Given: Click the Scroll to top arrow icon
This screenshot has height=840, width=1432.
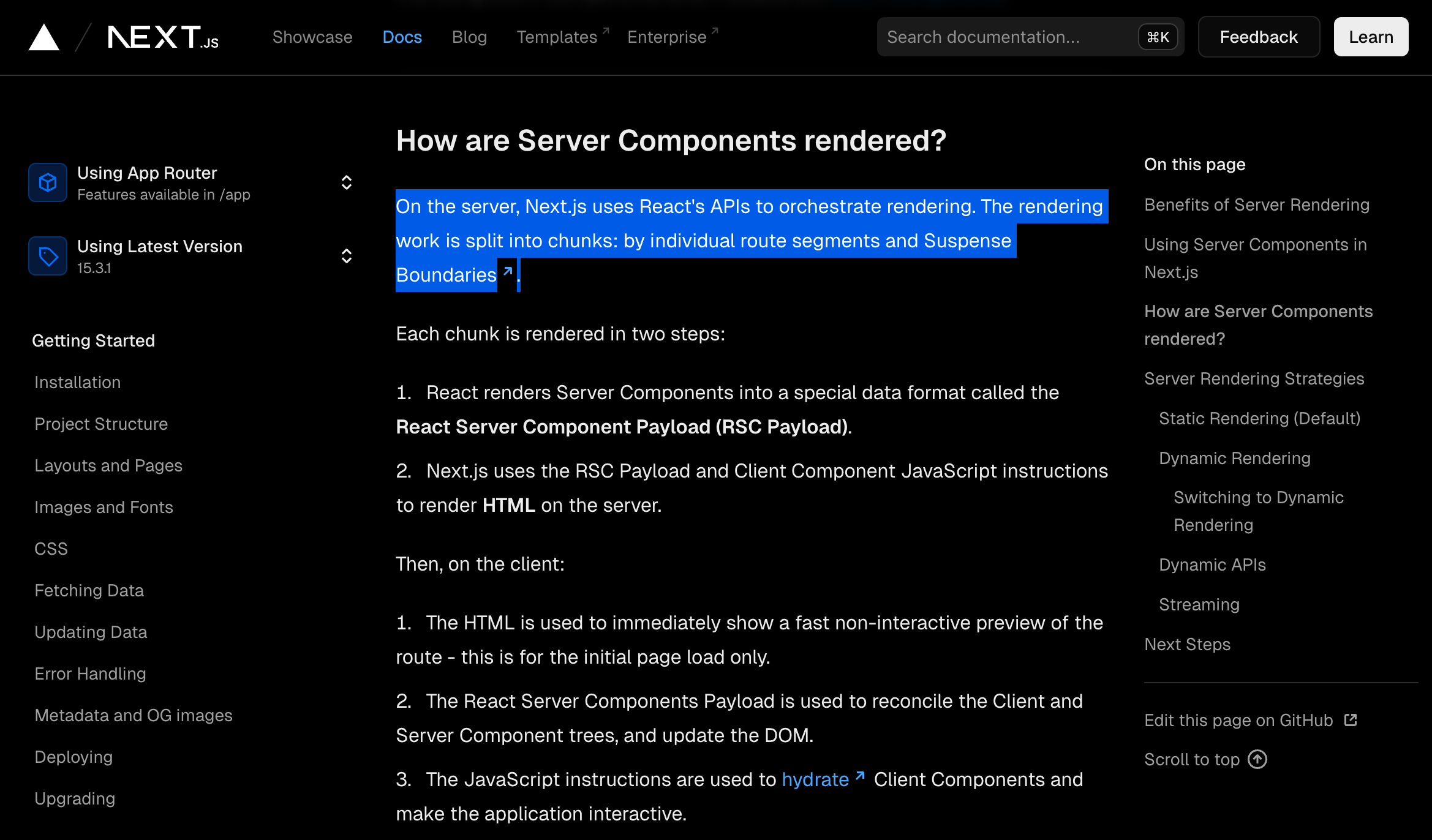Looking at the screenshot, I should 1257,759.
